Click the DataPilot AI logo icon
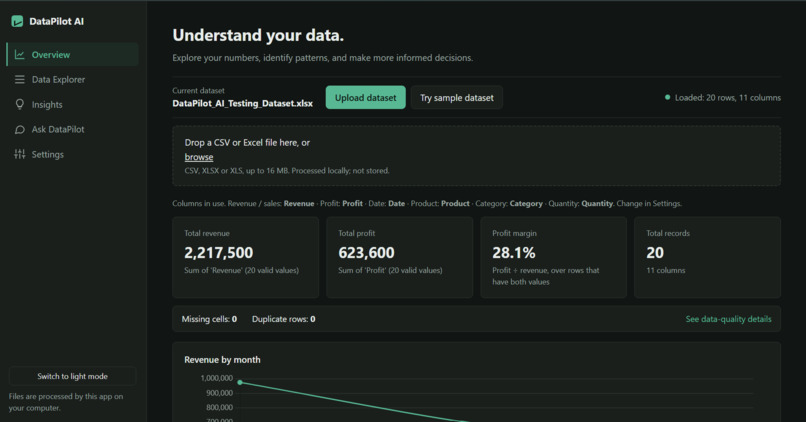 click(x=17, y=21)
